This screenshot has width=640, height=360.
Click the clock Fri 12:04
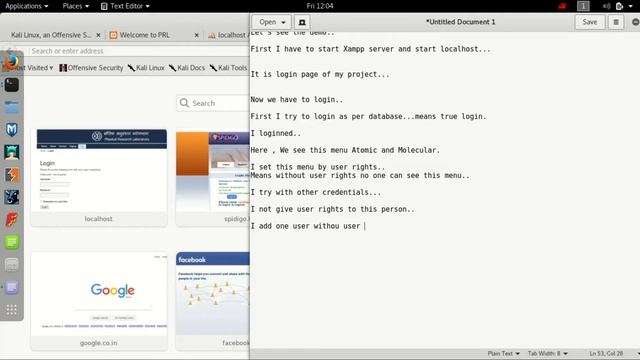pos(320,6)
